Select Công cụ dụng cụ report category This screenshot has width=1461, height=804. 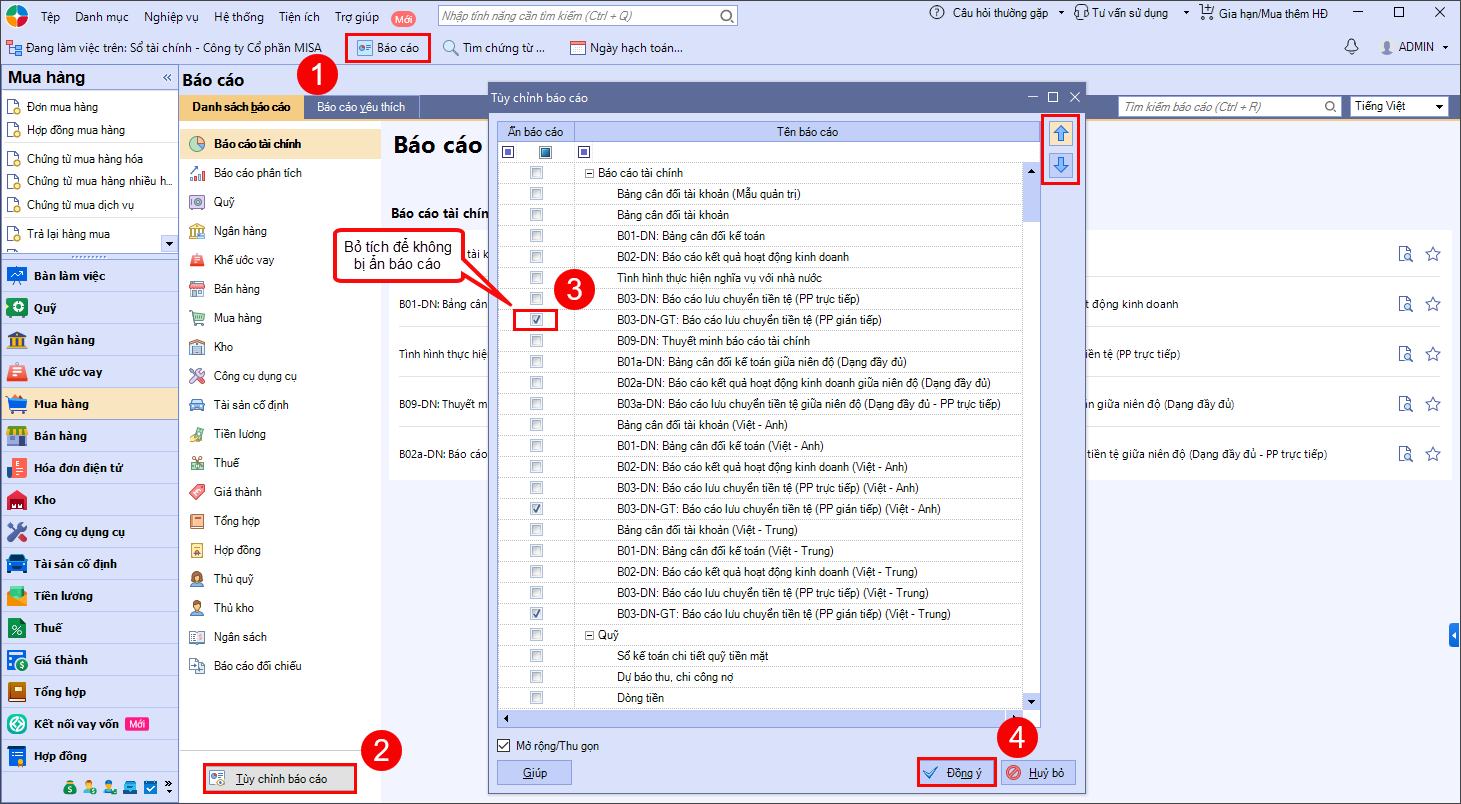coord(255,376)
